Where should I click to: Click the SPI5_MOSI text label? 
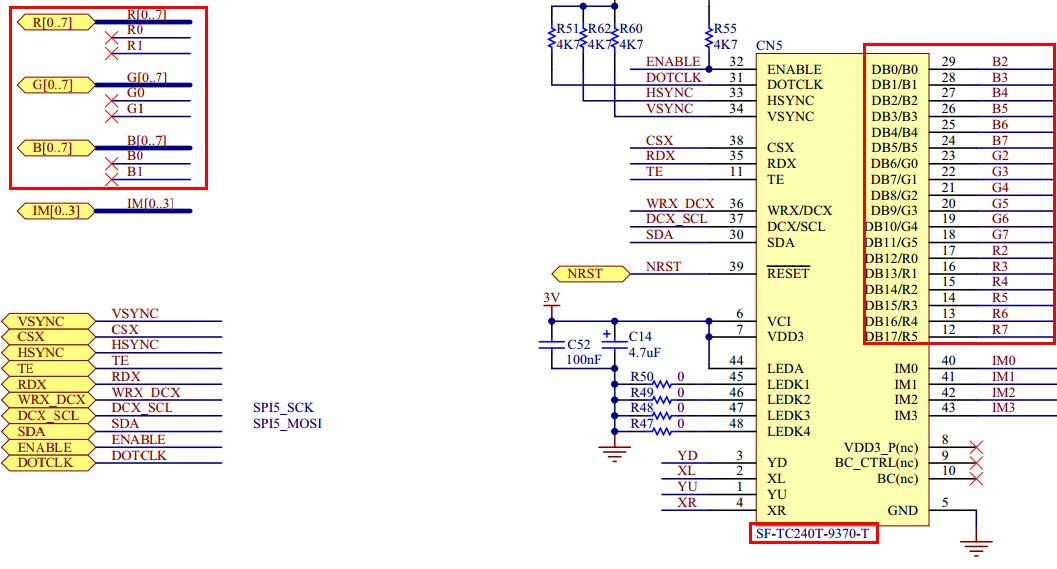287,423
